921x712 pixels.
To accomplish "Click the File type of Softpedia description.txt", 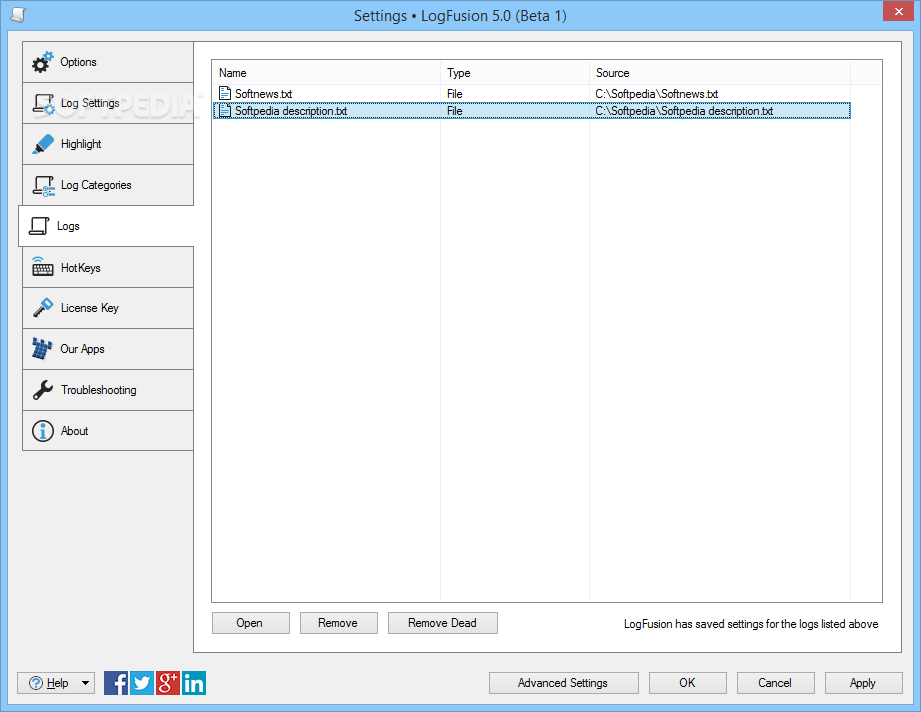I will (455, 110).
